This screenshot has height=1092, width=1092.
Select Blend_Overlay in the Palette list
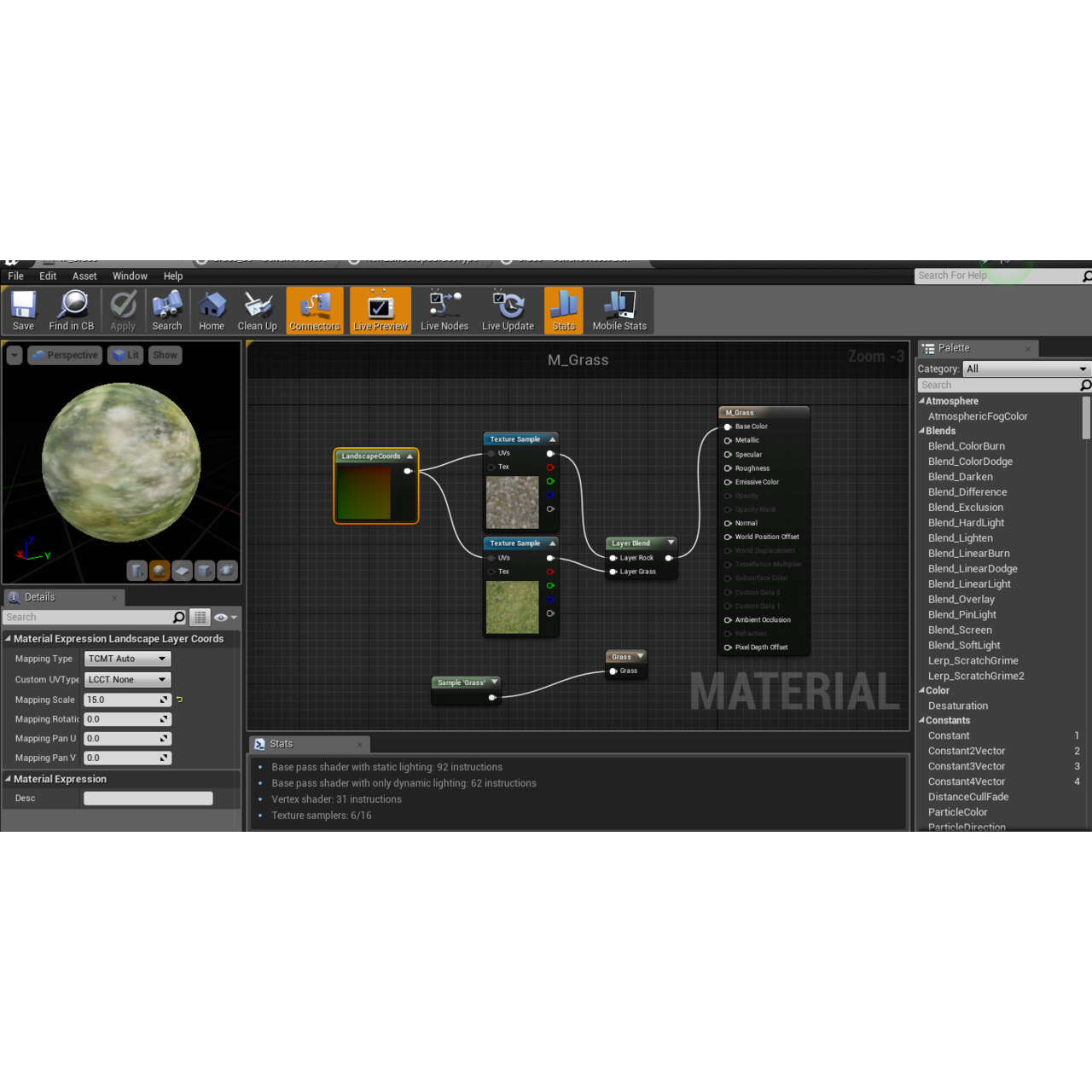[x=961, y=599]
